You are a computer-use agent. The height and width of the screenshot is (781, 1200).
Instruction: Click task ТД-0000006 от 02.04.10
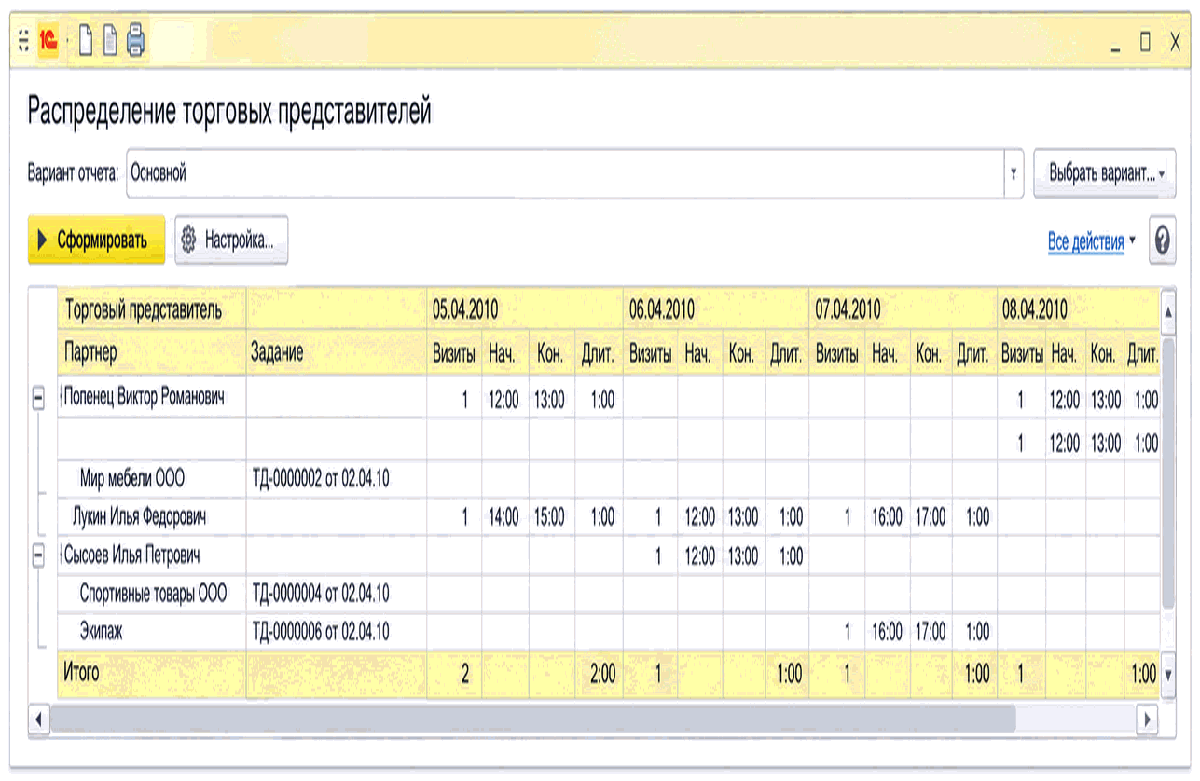tap(321, 631)
